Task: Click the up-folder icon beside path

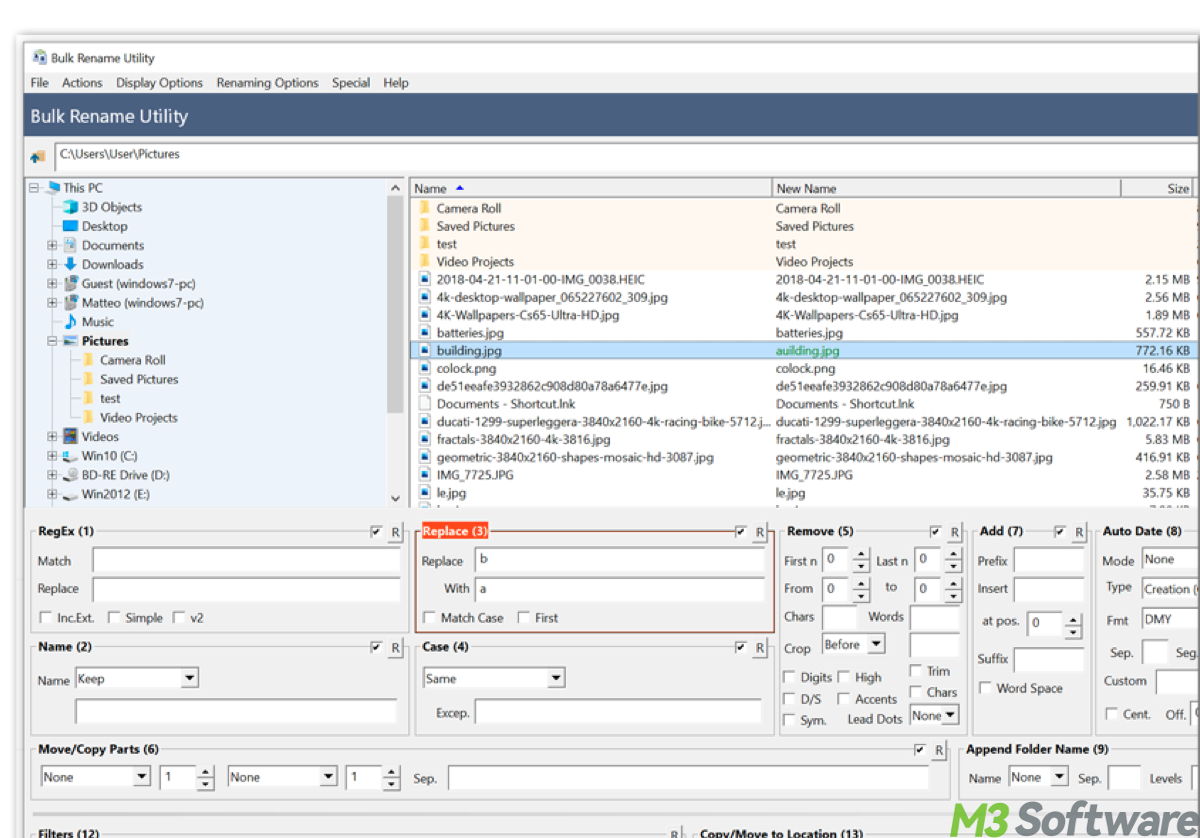Action: coord(38,157)
